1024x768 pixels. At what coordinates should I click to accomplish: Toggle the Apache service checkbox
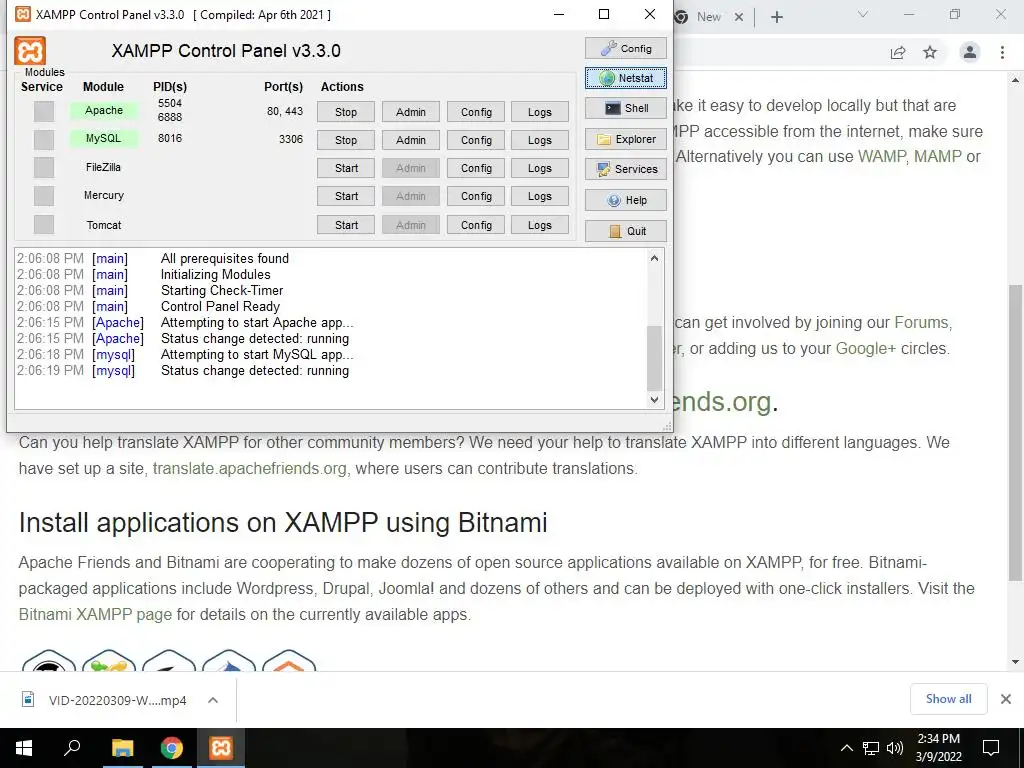pos(44,112)
